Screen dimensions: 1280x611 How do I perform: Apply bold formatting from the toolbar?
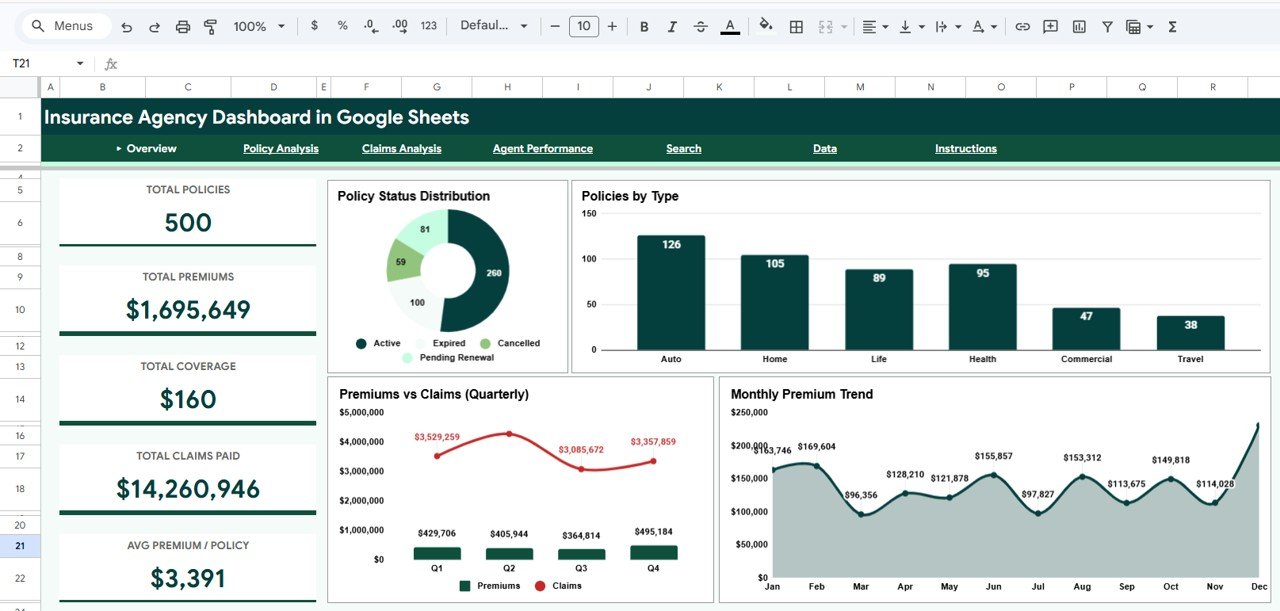coord(644,26)
